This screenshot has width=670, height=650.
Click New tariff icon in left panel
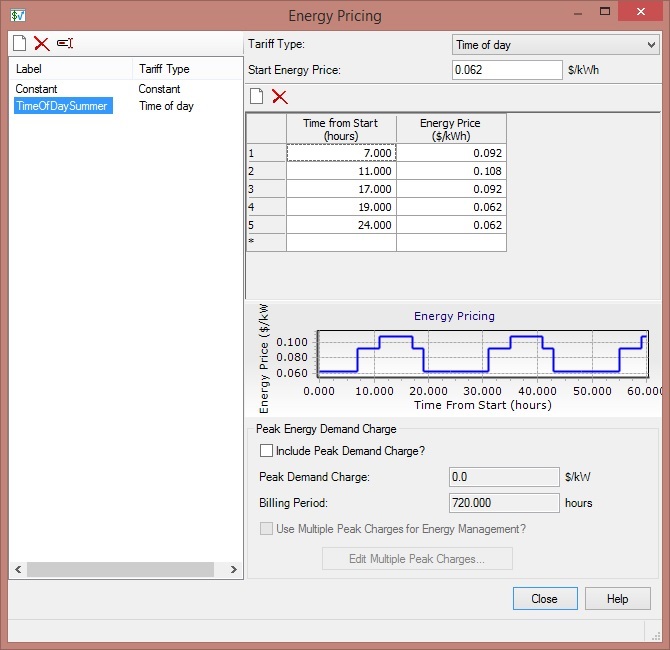pos(19,43)
